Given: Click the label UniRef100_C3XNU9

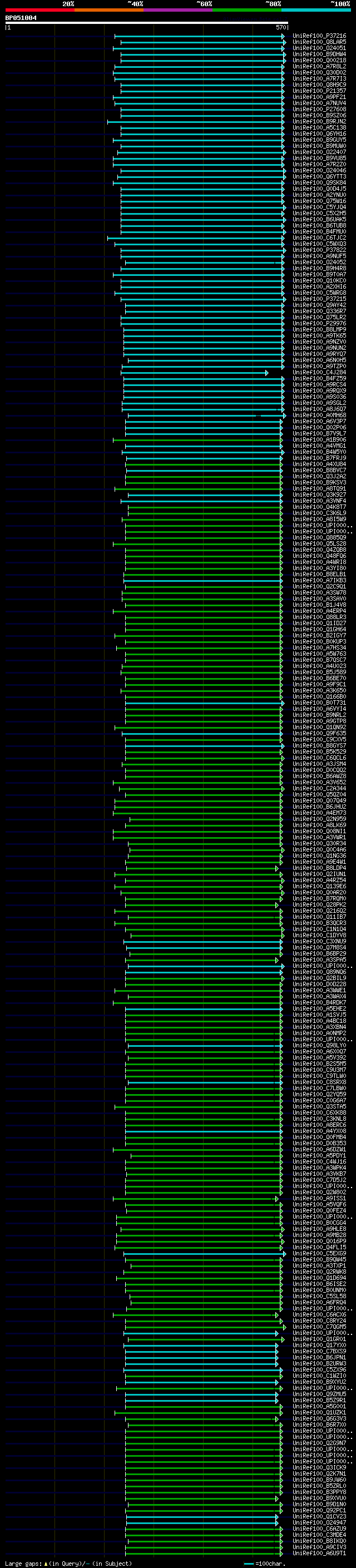Looking at the screenshot, I should click(x=319, y=942).
